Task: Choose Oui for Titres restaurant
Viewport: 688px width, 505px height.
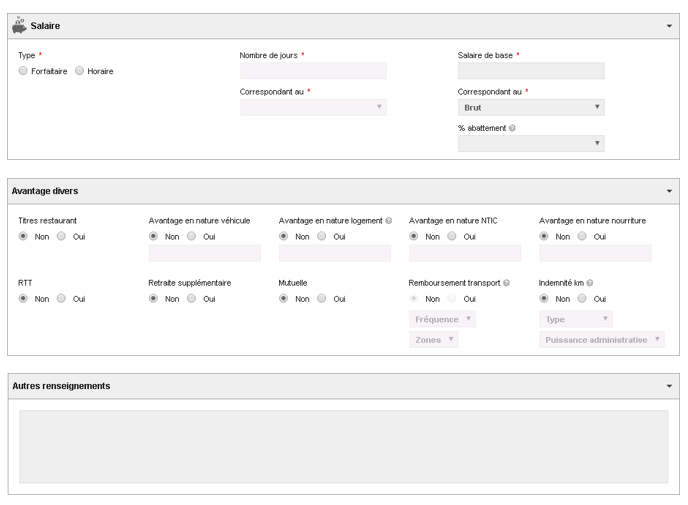Action: (x=61, y=236)
